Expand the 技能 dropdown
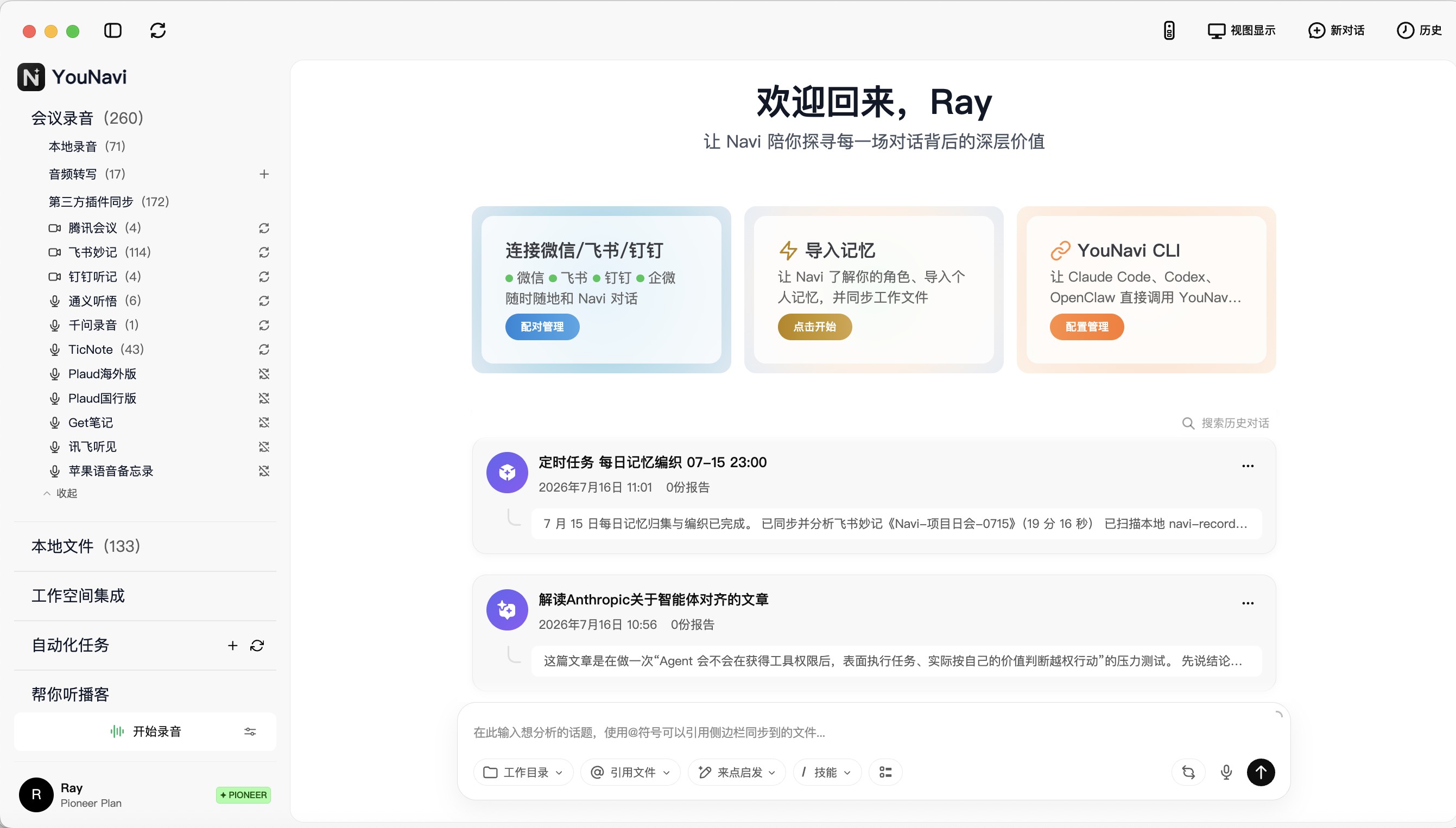Screen dimensions: 1456x828 827,772
